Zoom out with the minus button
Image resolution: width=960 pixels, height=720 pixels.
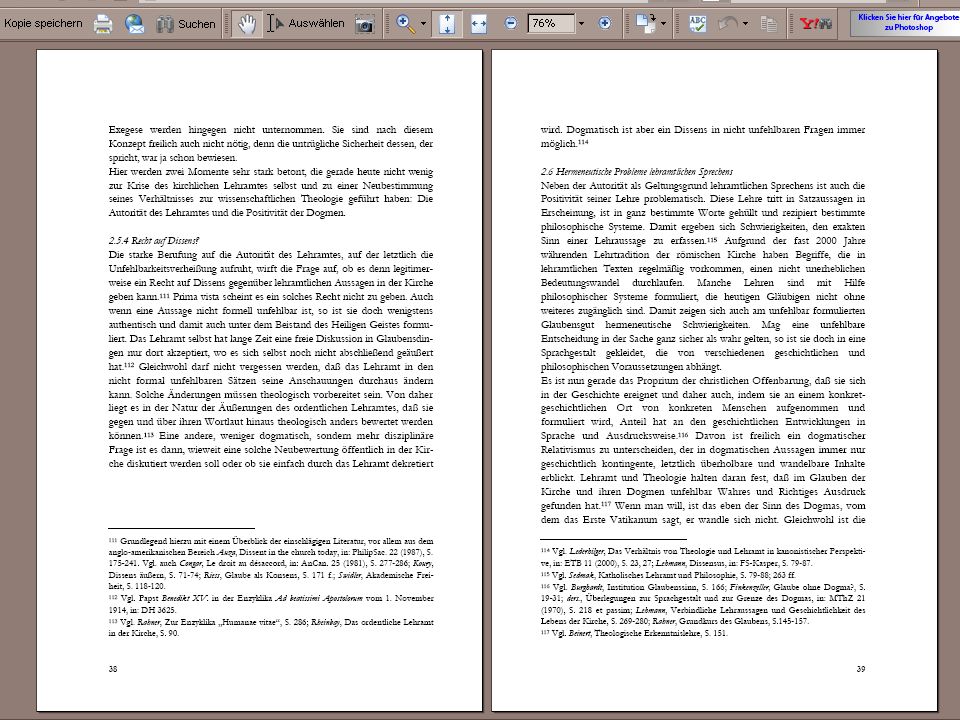[511, 23]
